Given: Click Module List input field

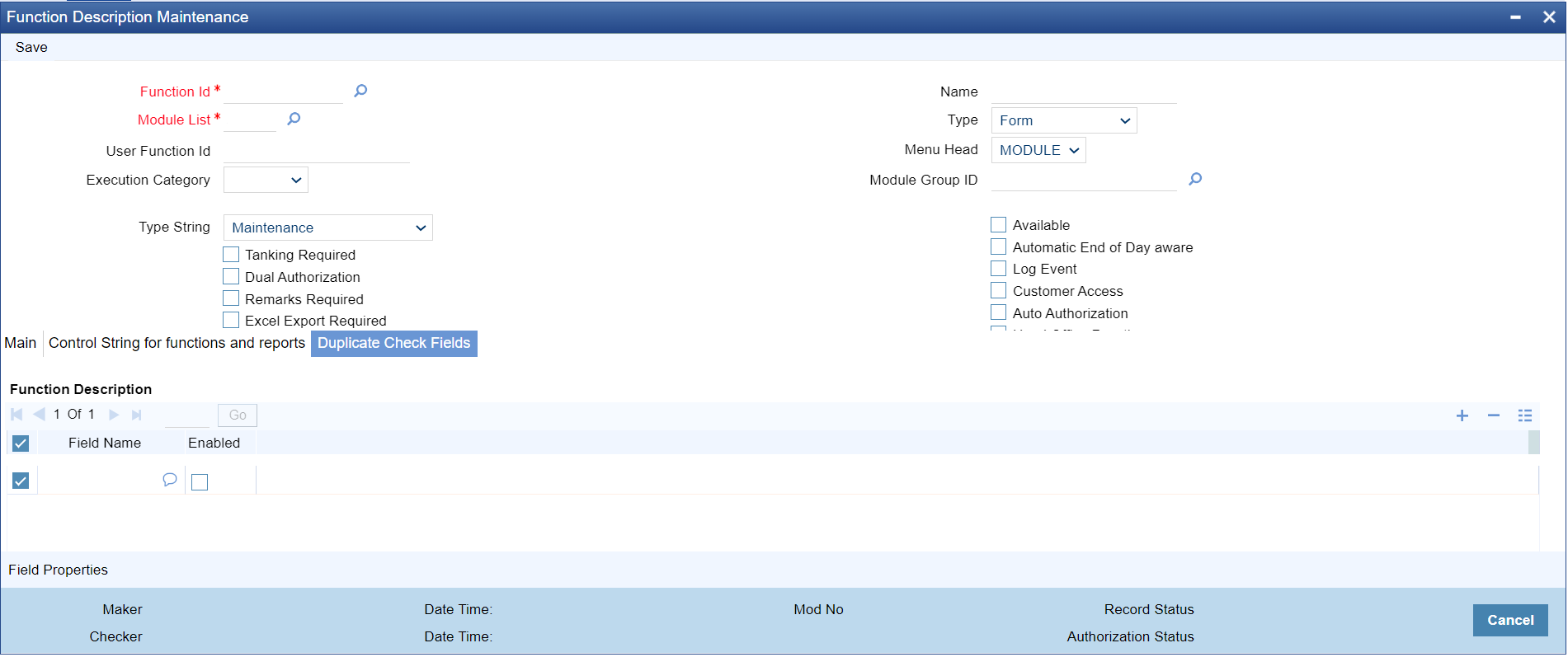Looking at the screenshot, I should (x=250, y=120).
